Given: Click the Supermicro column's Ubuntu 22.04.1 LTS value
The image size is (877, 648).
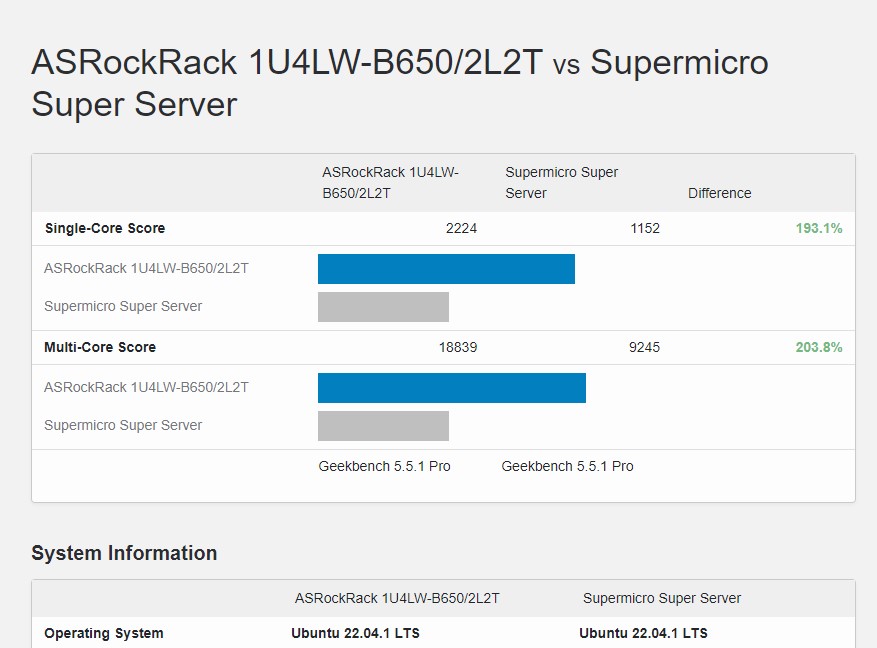Looking at the screenshot, I should click(x=643, y=633).
